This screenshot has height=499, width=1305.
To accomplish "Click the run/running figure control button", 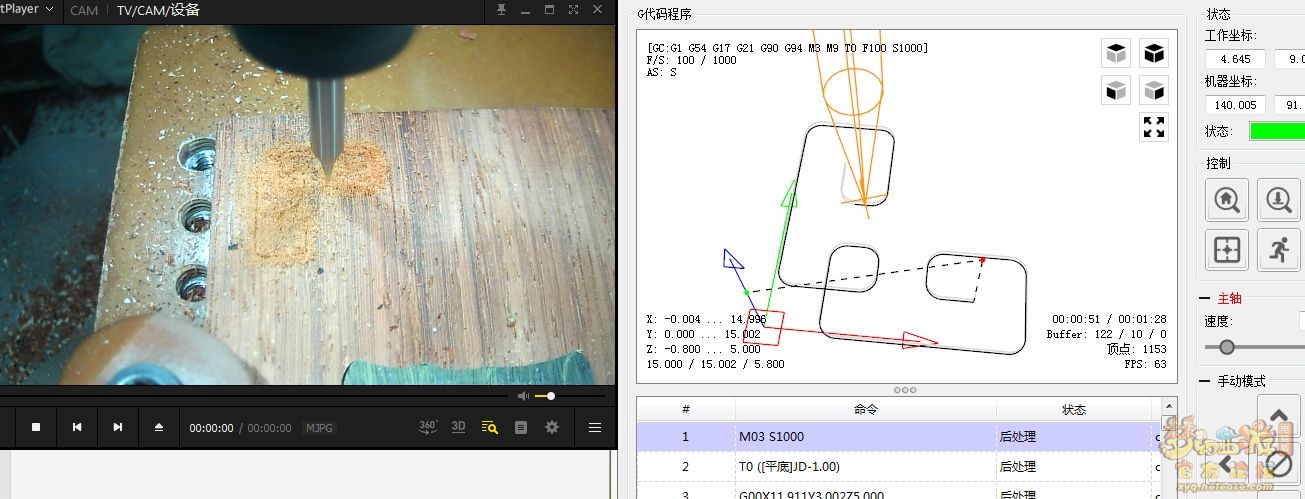I will pos(1279,249).
